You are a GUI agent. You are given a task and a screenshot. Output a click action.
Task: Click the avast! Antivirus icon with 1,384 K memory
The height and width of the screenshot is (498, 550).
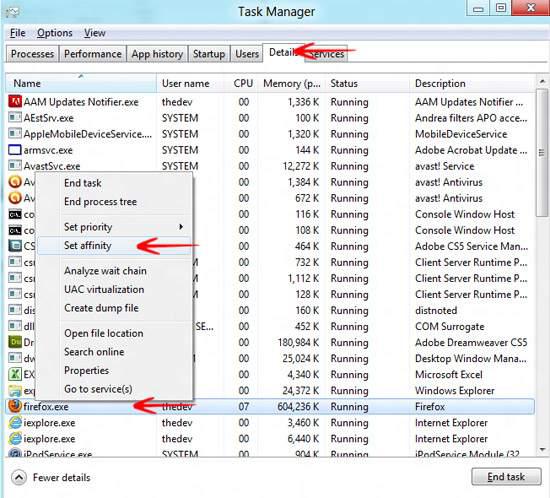(x=15, y=182)
